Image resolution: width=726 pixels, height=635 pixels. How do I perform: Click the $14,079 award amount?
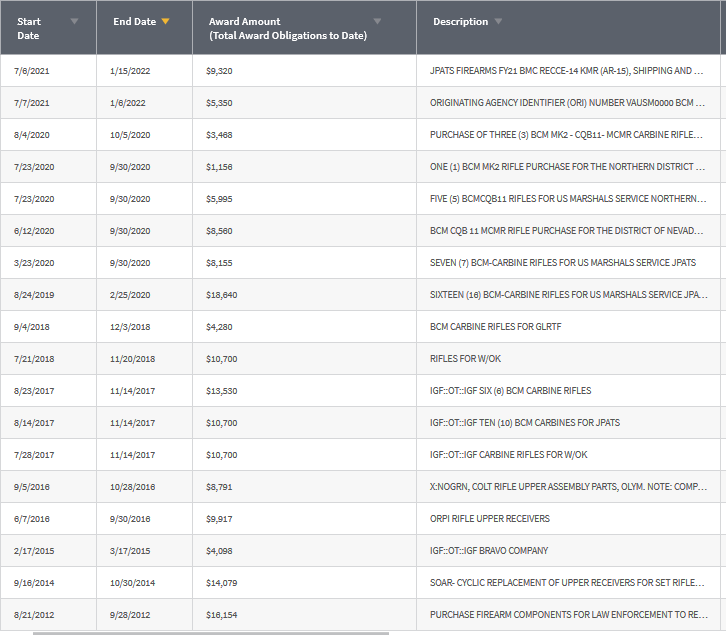click(x=221, y=583)
